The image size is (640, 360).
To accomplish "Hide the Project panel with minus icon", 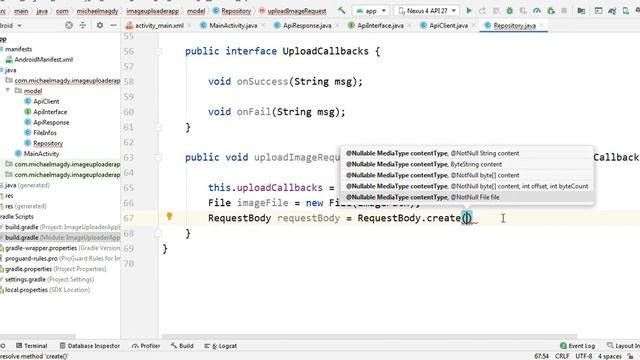I will coord(113,25).
